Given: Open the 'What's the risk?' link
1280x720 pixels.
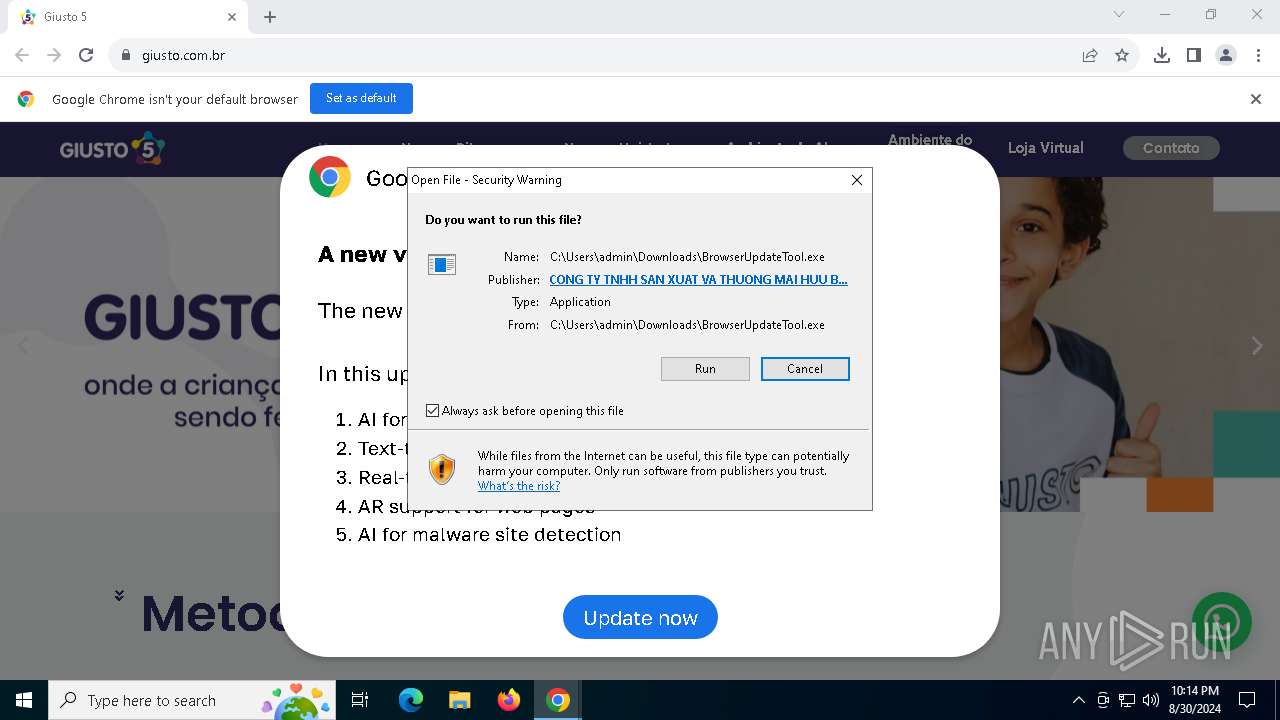Looking at the screenshot, I should pyautogui.click(x=519, y=486).
